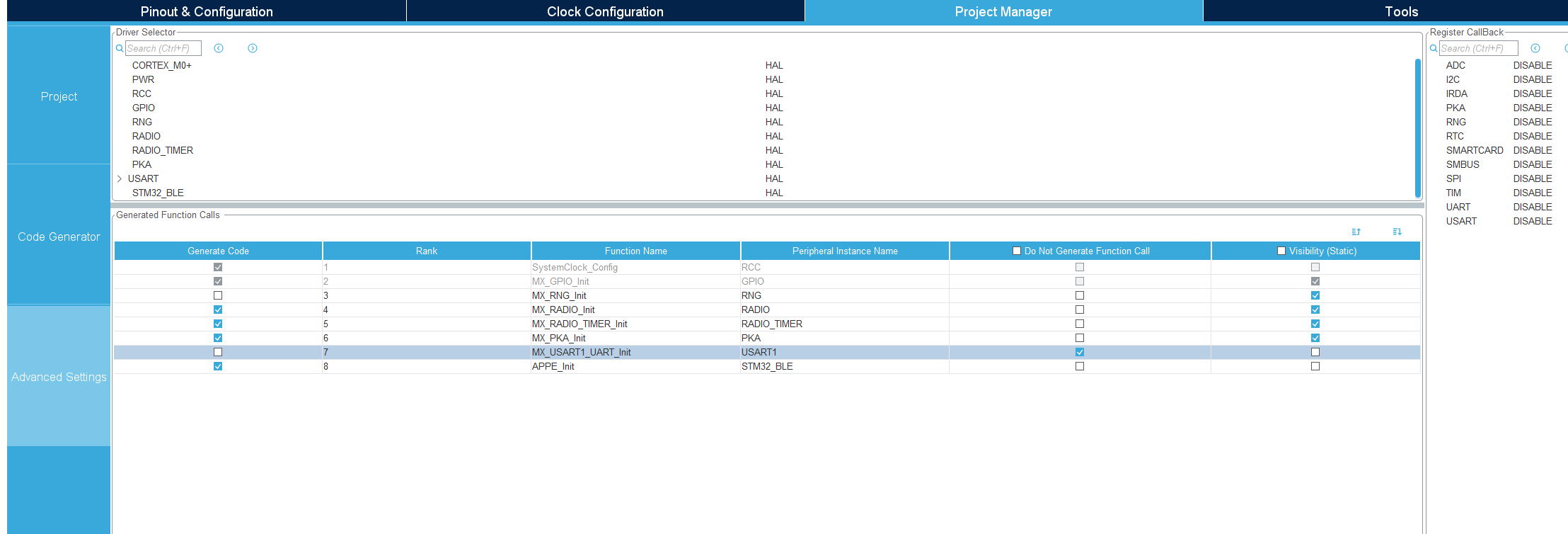Click the Driver Selector search magnifier icon
The width and height of the screenshot is (1568, 534).
120,48
